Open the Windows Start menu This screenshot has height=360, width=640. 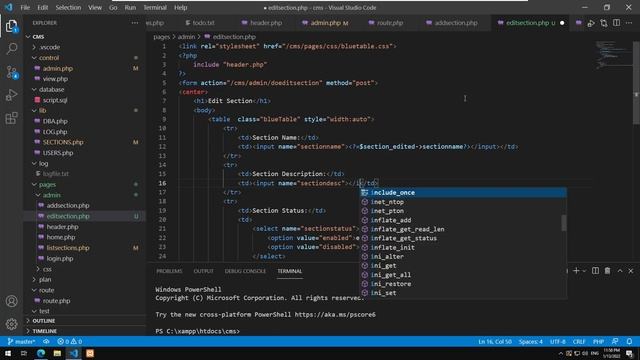click(8, 353)
